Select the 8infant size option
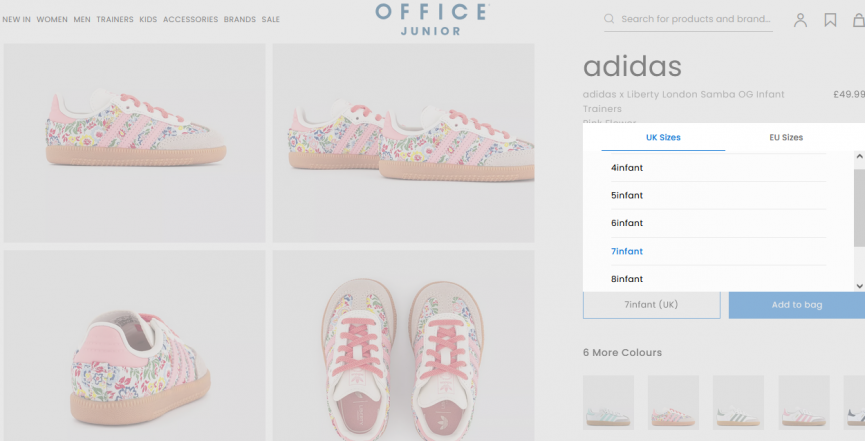865x441 pixels. pos(627,279)
